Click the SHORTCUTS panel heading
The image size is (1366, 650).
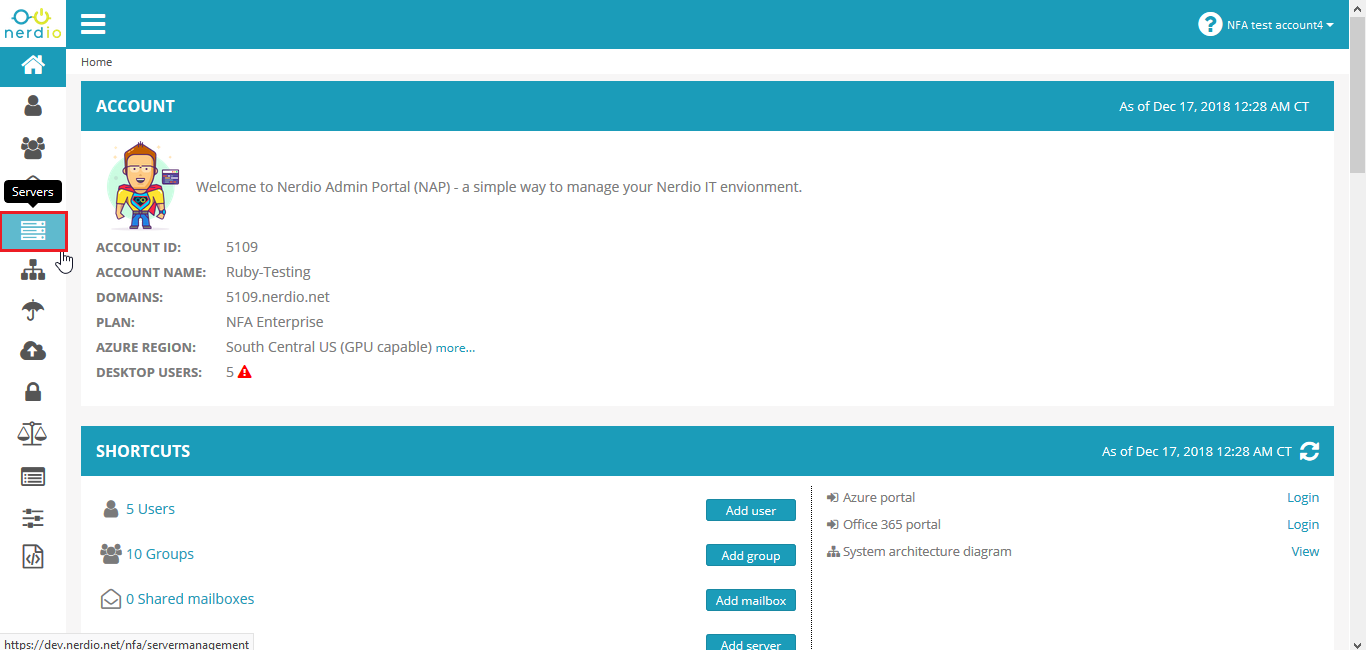[x=143, y=451]
